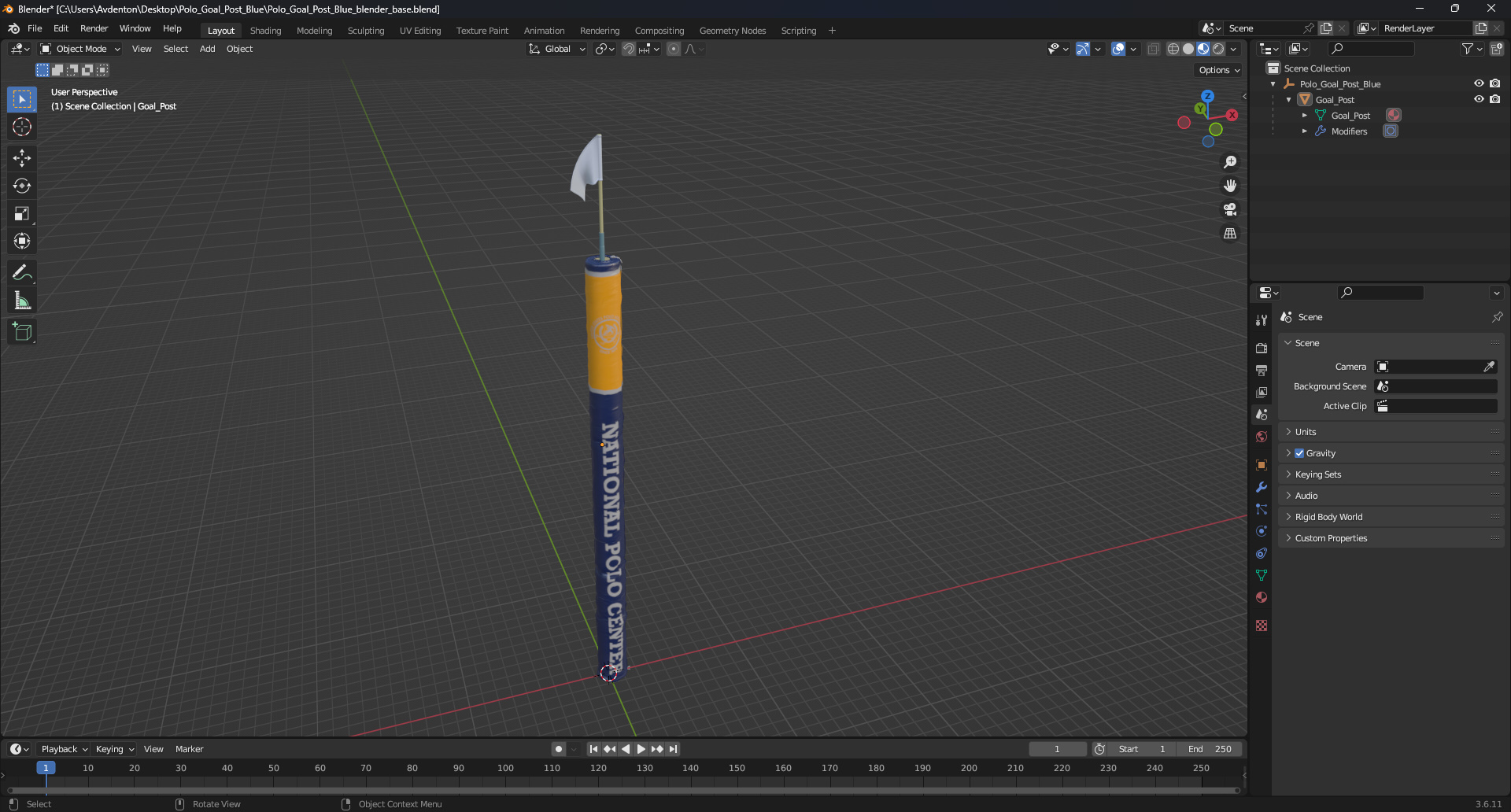Open the File menu
The height and width of the screenshot is (812, 1511).
35,28
